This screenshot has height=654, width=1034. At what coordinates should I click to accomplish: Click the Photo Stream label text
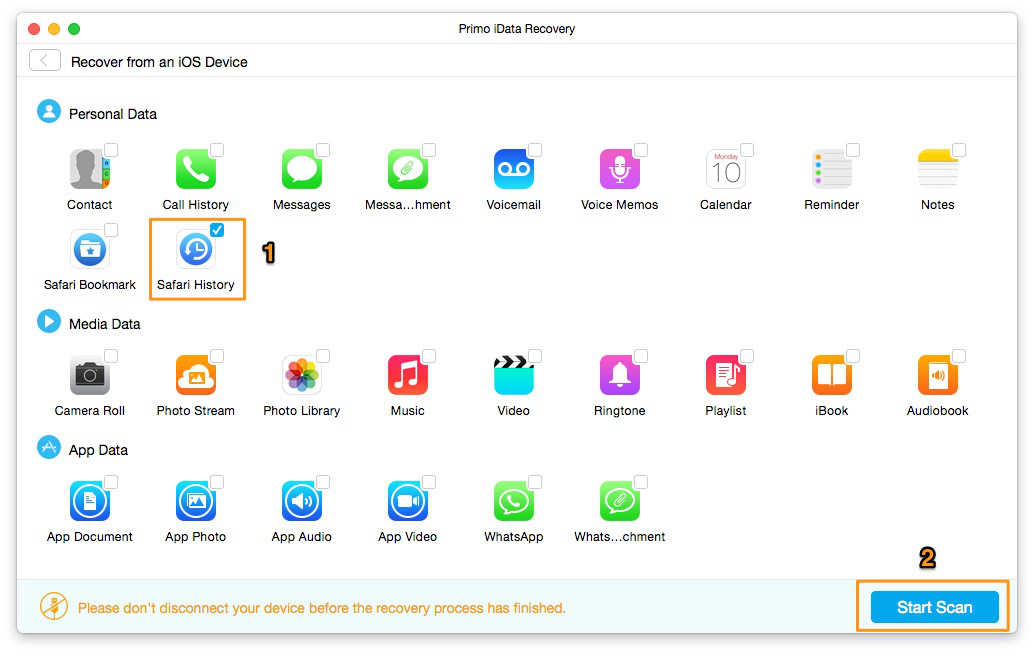(196, 411)
